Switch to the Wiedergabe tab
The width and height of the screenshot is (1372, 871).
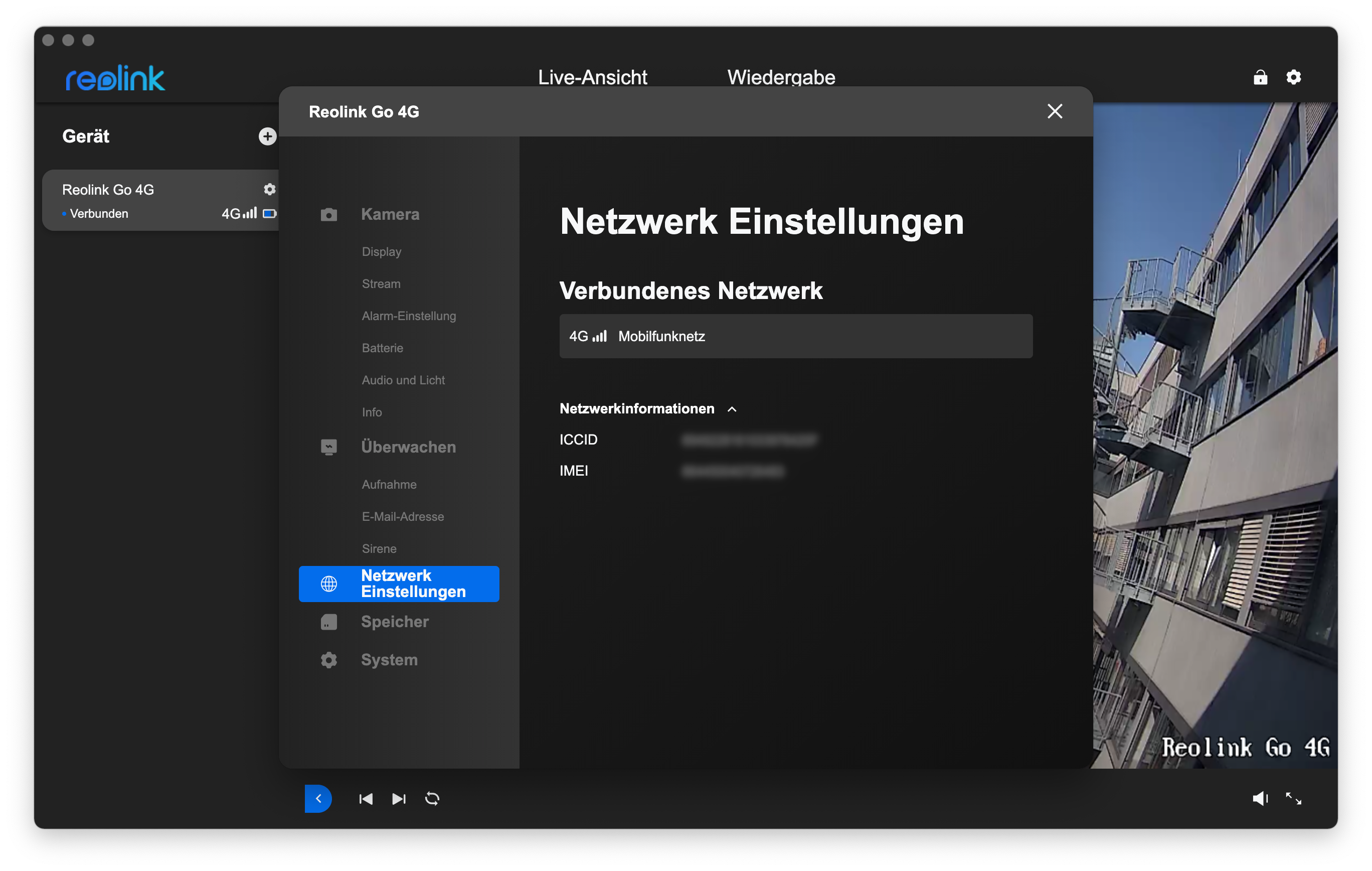(x=781, y=78)
